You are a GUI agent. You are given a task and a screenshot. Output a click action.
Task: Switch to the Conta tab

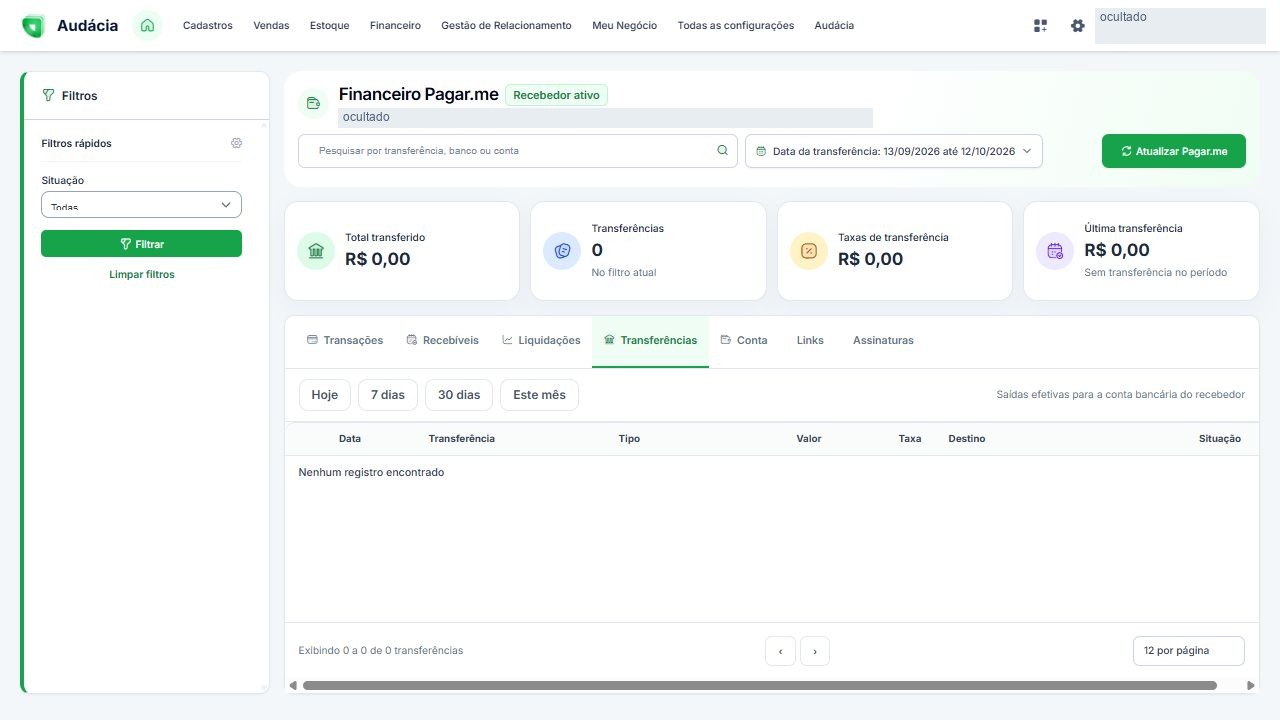(x=744, y=341)
